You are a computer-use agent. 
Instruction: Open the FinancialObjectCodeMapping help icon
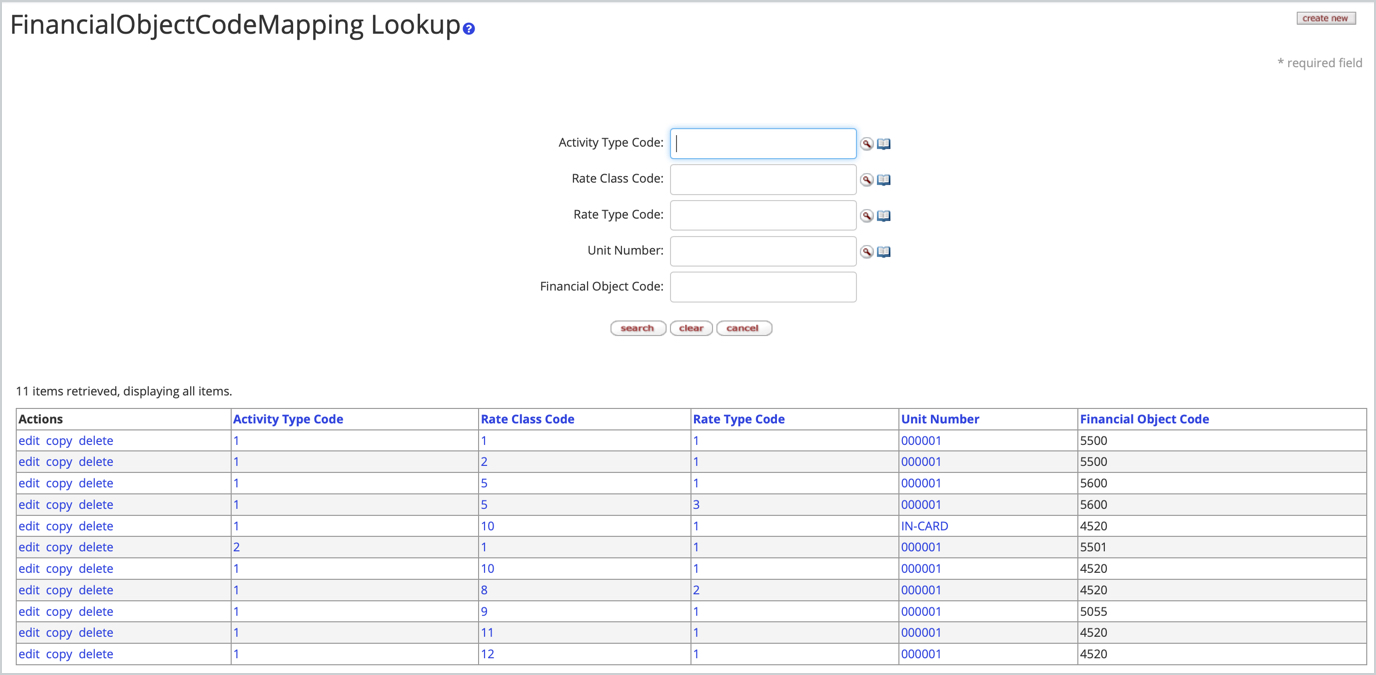[468, 30]
